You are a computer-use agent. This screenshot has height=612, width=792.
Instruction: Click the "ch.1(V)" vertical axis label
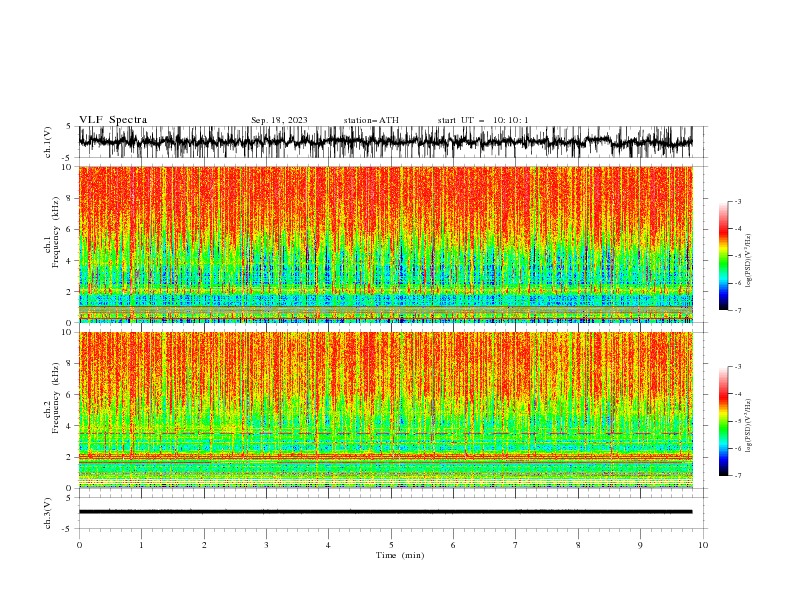48,142
